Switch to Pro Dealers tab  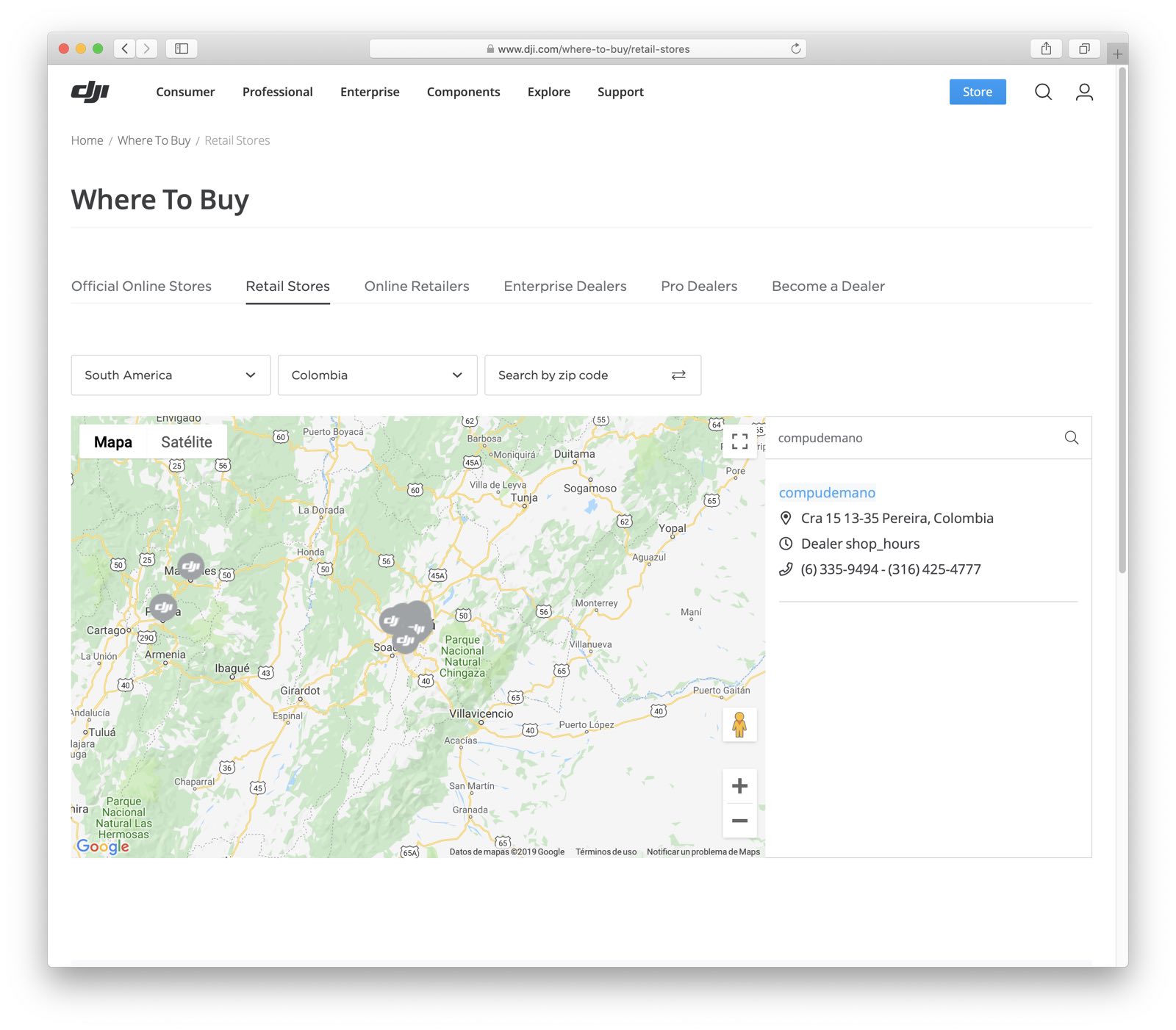coord(699,287)
